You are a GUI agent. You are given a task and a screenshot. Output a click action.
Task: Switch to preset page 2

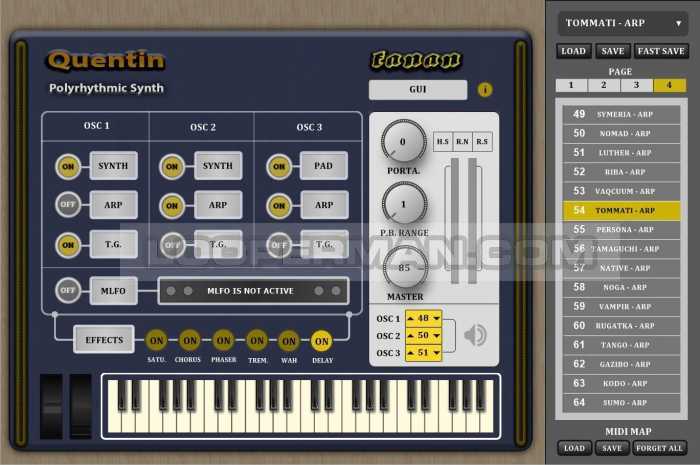coord(604,85)
